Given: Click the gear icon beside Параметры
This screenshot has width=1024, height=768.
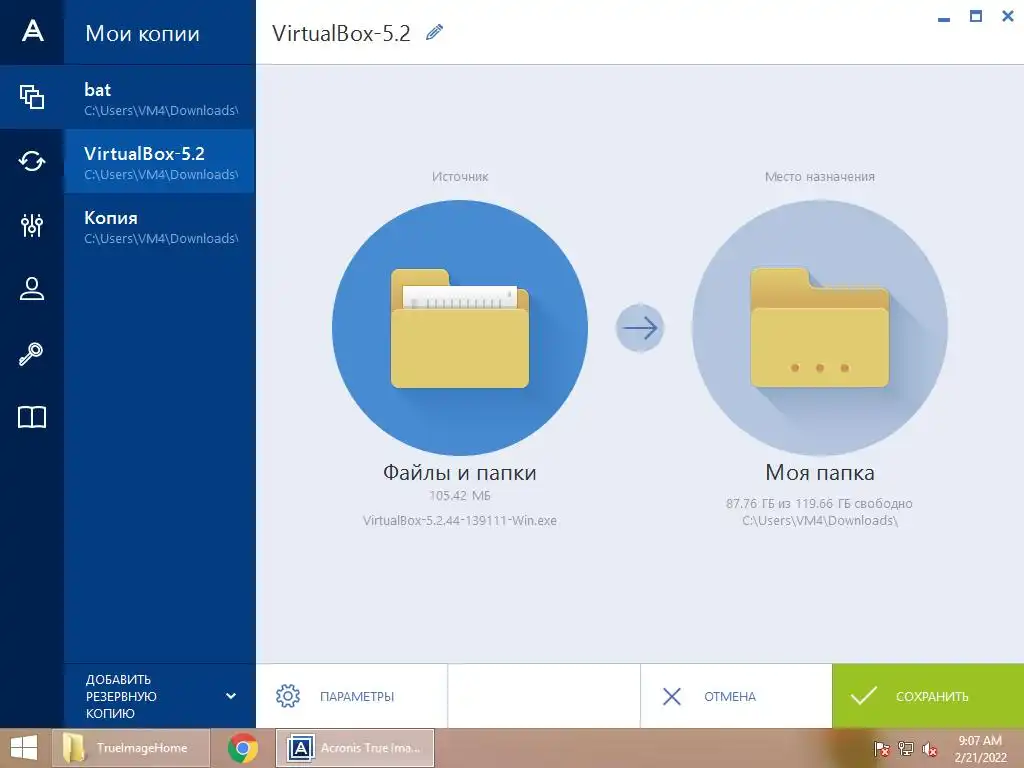Looking at the screenshot, I should pos(288,696).
